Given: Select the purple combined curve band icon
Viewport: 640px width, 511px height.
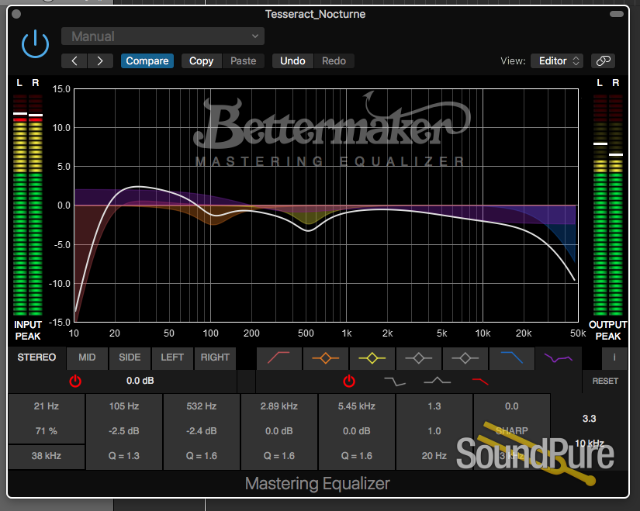Looking at the screenshot, I should [x=558, y=358].
